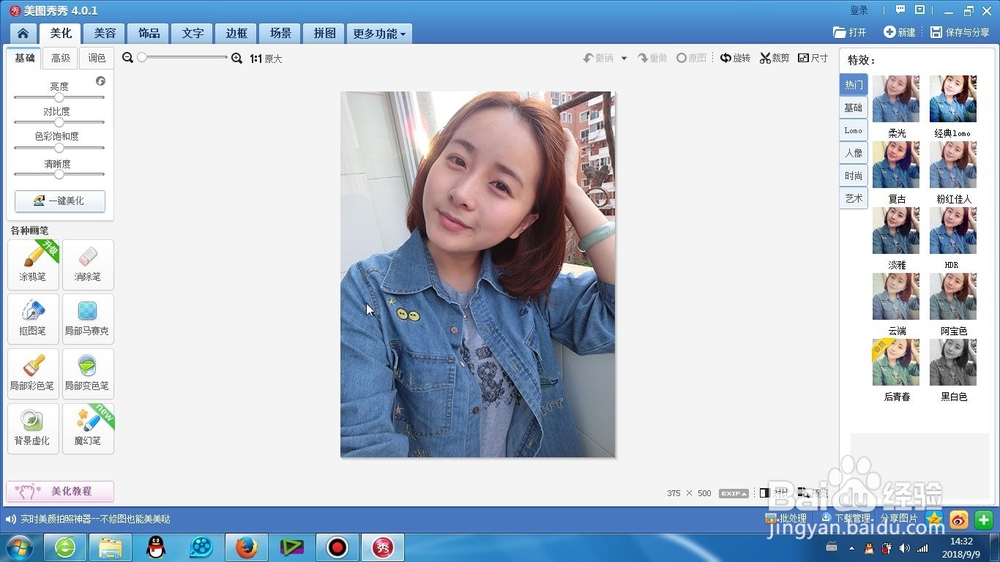Click the zoom out magnifier
Viewport: 1000px width, 562px height.
128,58
